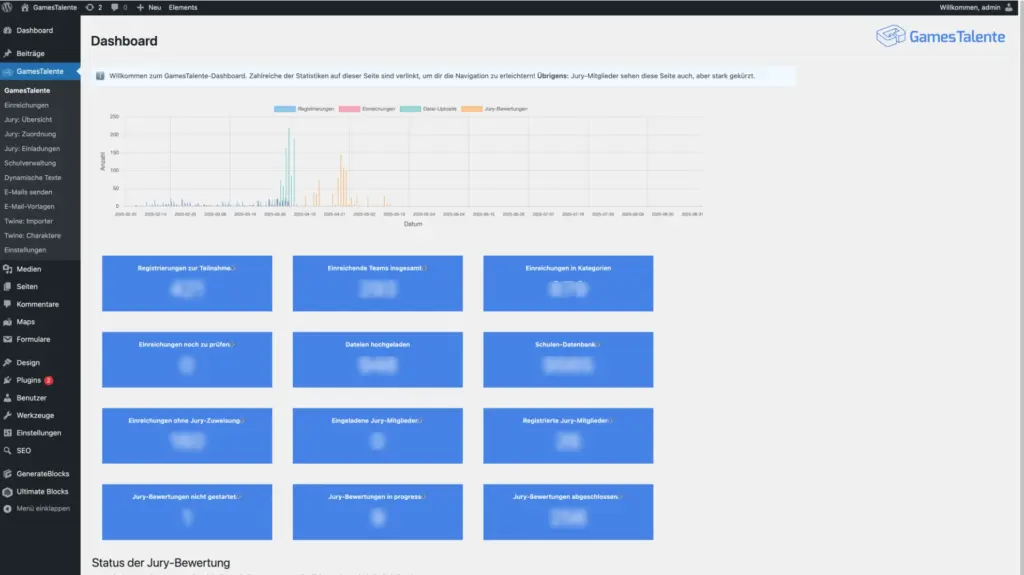Image resolution: width=1024 pixels, height=575 pixels.
Task: Click the Plugins update badge 2
Action: click(48, 380)
